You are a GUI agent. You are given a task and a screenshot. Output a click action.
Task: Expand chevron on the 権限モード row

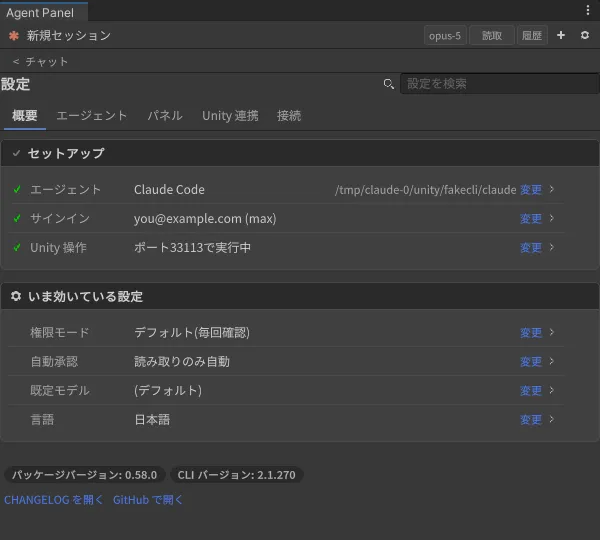(x=552, y=332)
